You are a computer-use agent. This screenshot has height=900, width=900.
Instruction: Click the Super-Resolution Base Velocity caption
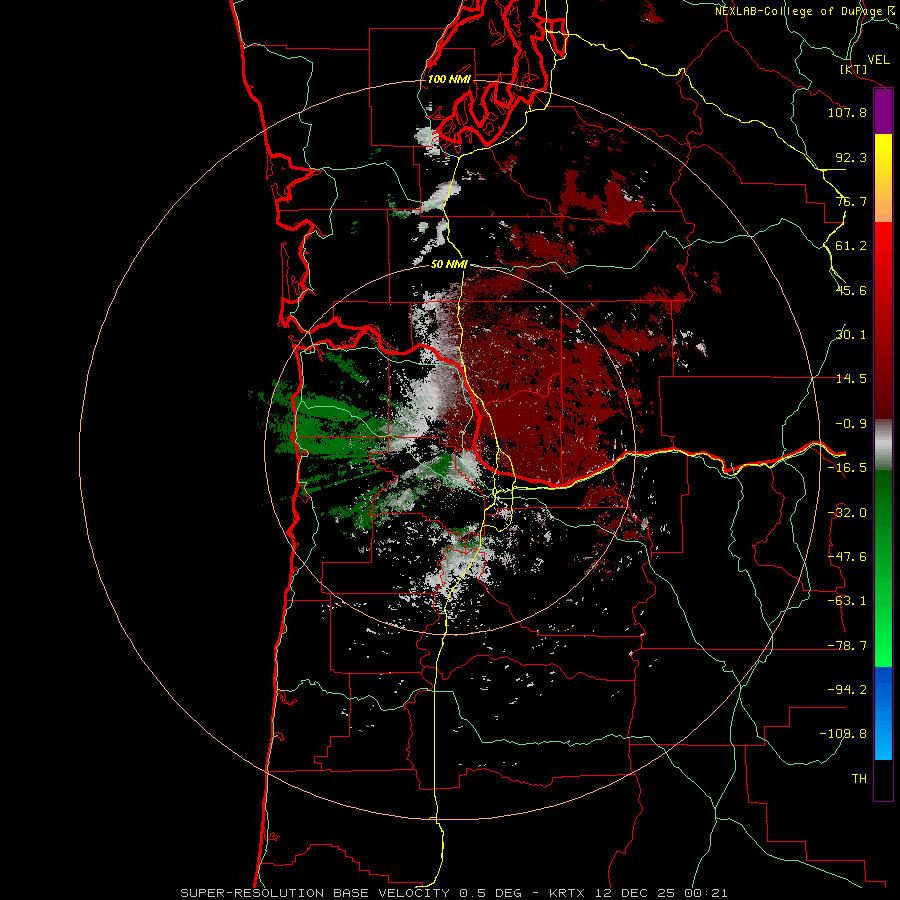pos(454,893)
